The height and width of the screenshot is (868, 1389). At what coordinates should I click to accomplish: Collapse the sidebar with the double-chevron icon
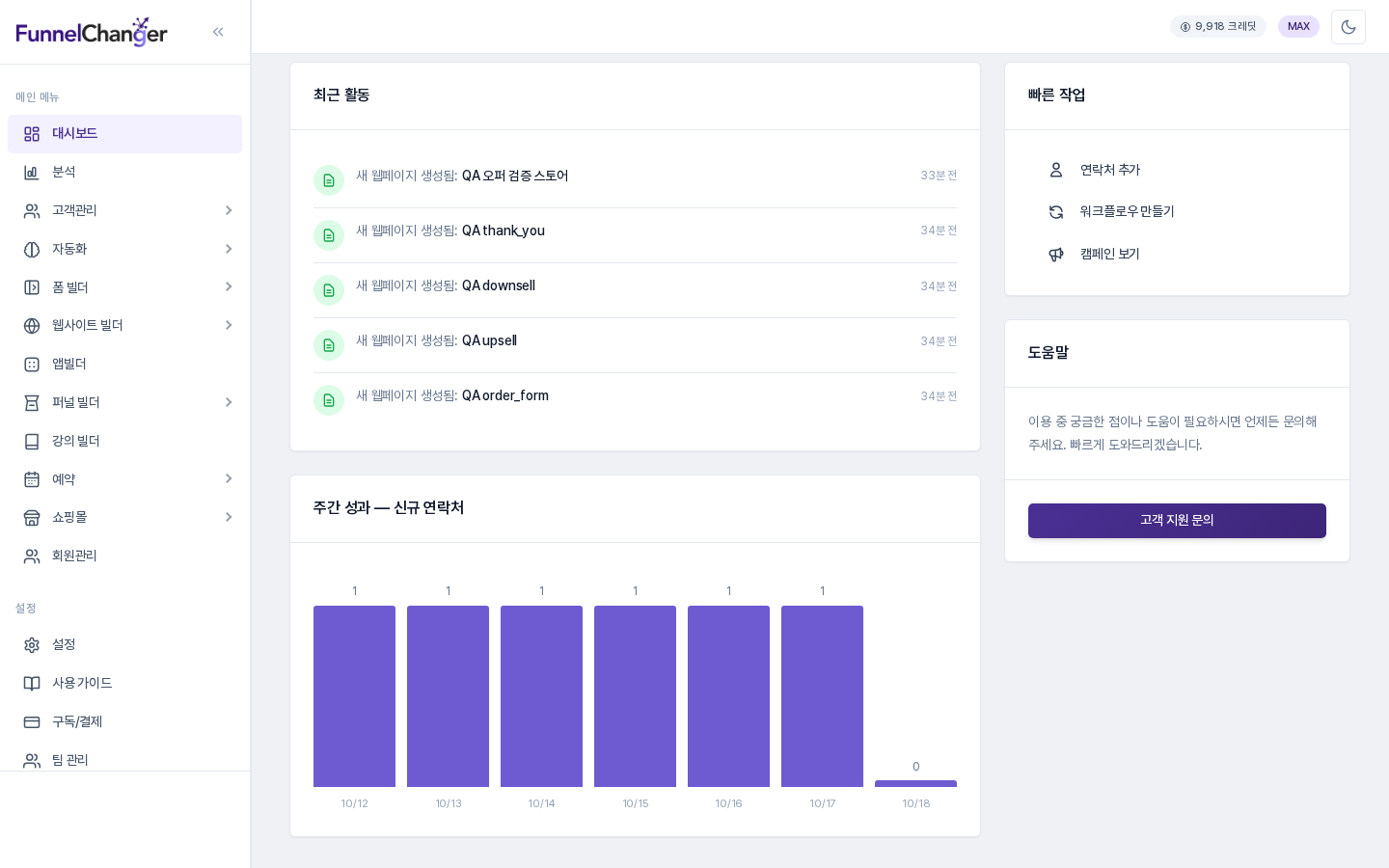[x=218, y=32]
